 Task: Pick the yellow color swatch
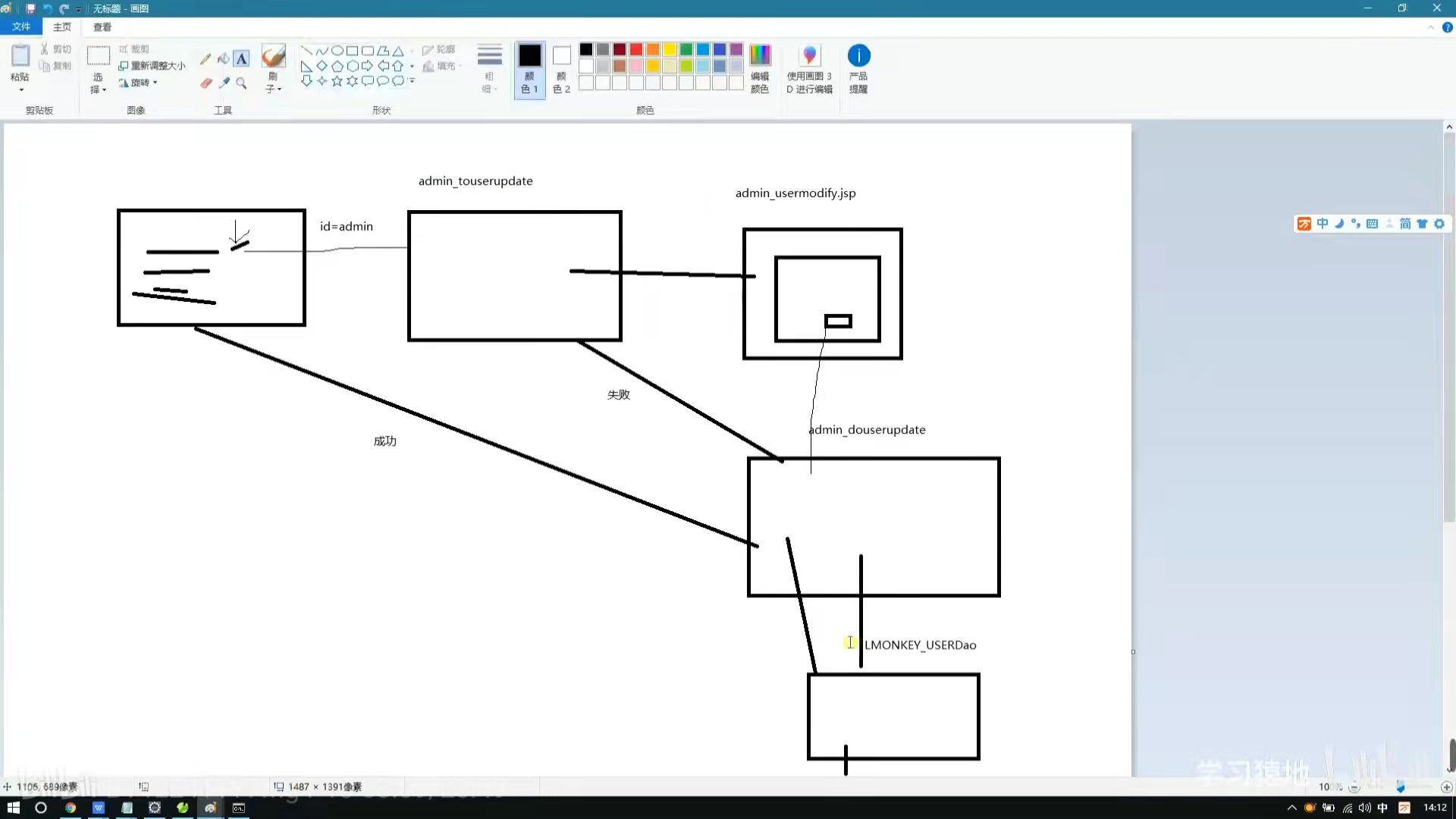point(670,49)
